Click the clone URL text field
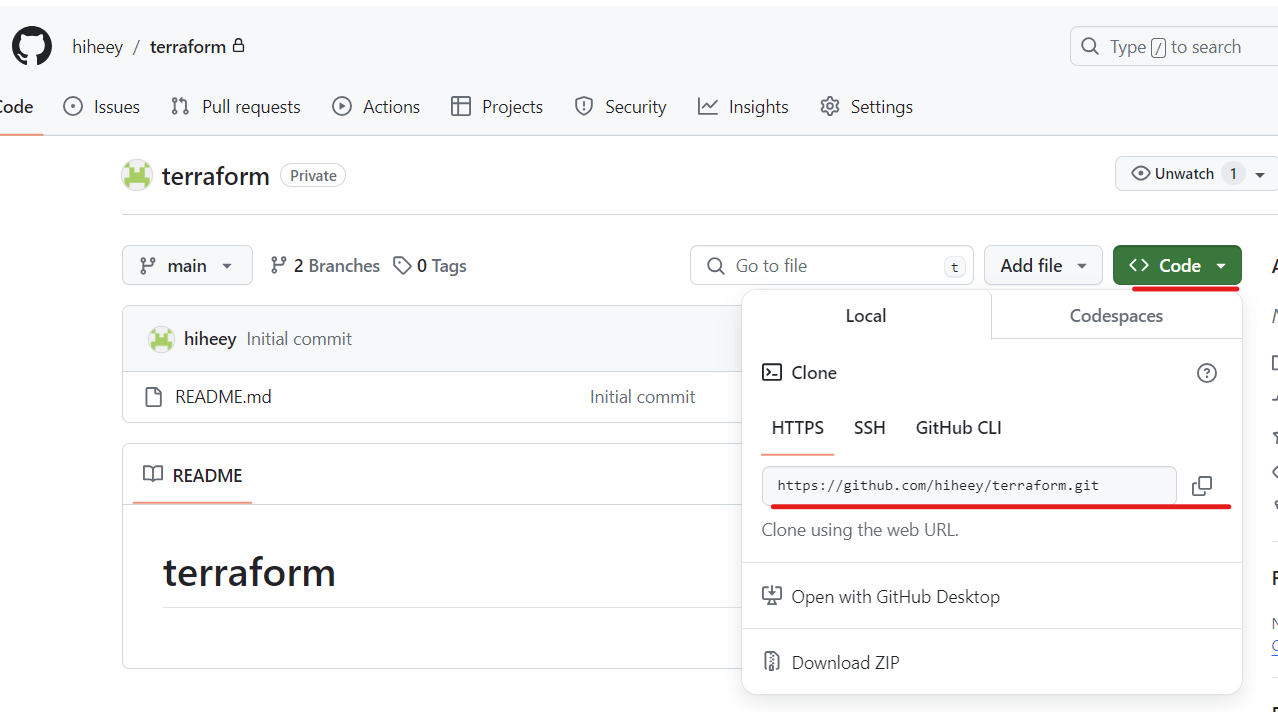The width and height of the screenshot is (1278, 712). click(969, 485)
